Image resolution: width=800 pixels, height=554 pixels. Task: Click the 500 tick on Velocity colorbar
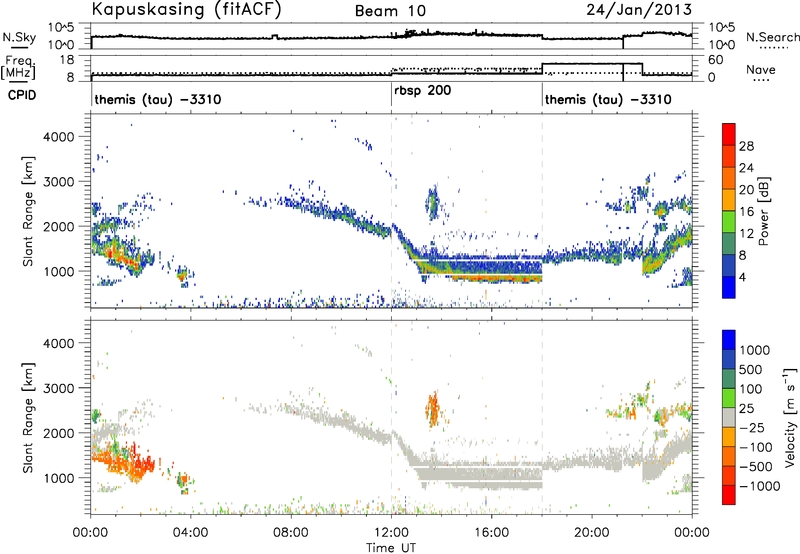pyautogui.click(x=749, y=369)
